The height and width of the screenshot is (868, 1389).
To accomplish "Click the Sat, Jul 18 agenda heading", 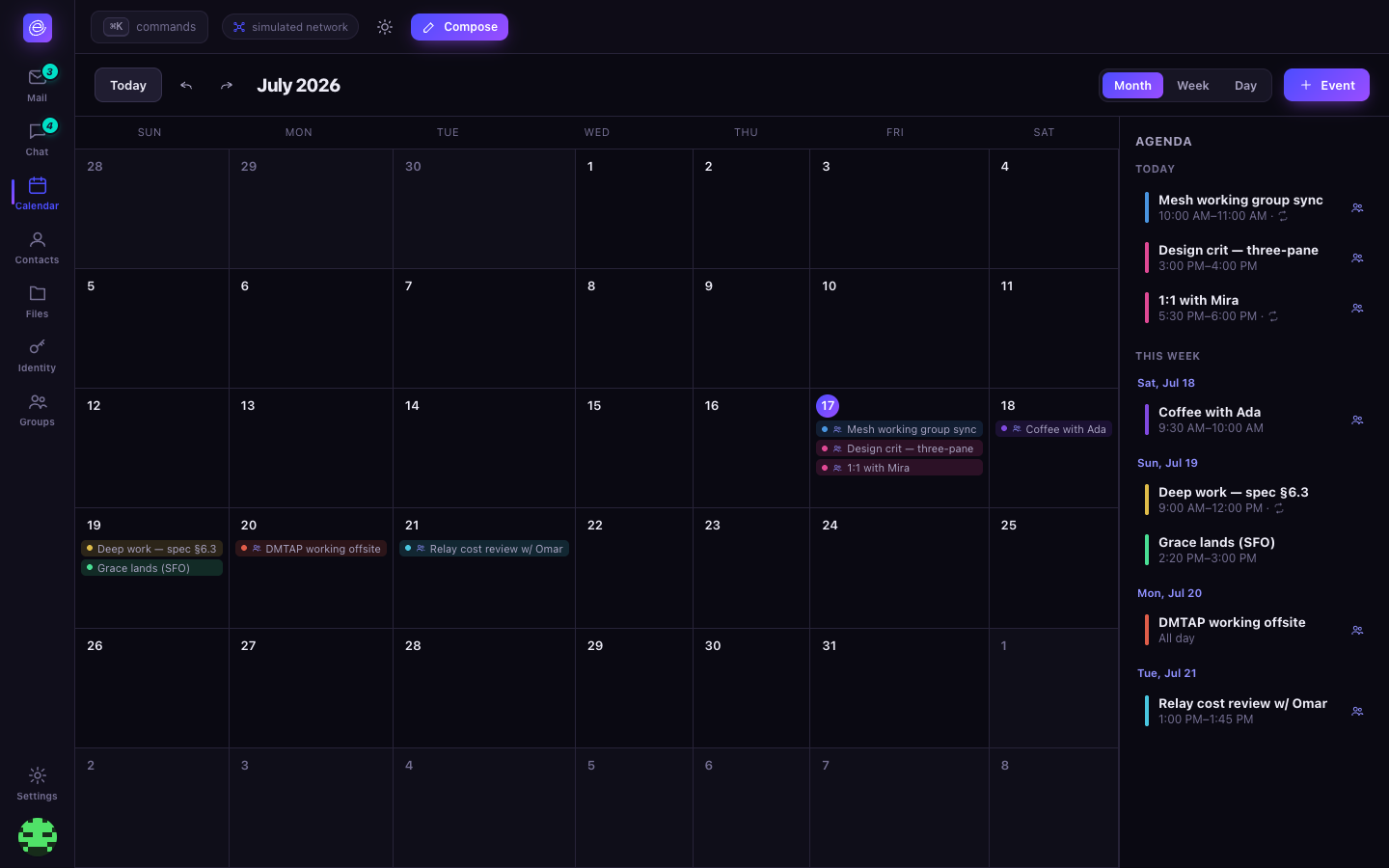I will pos(1165,383).
